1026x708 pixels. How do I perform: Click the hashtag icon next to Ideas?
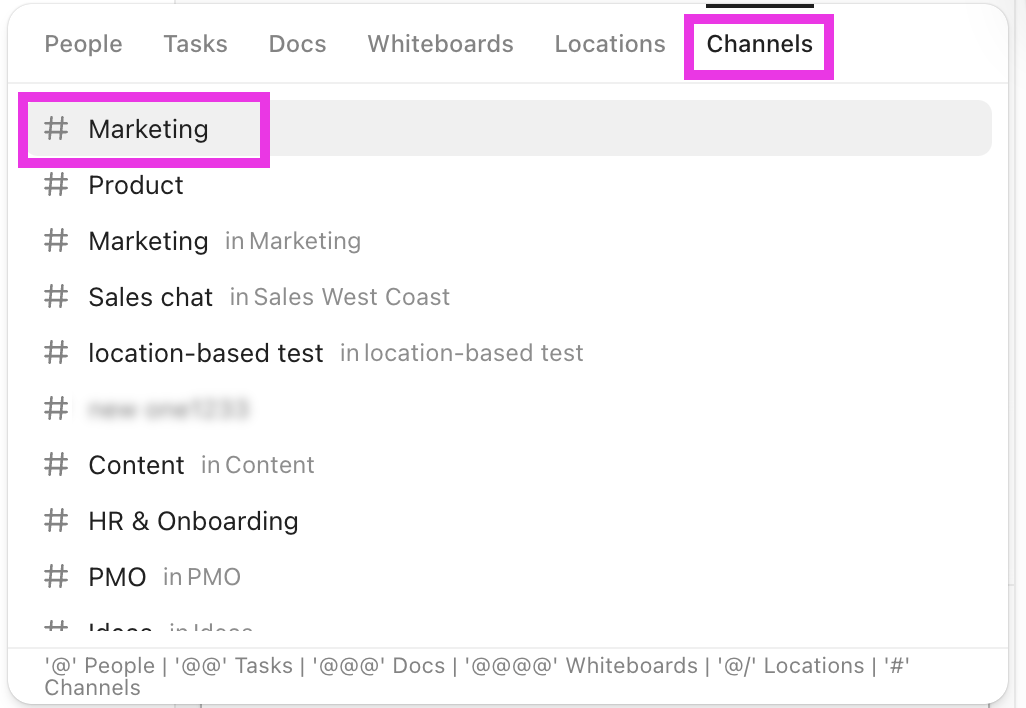(x=56, y=628)
